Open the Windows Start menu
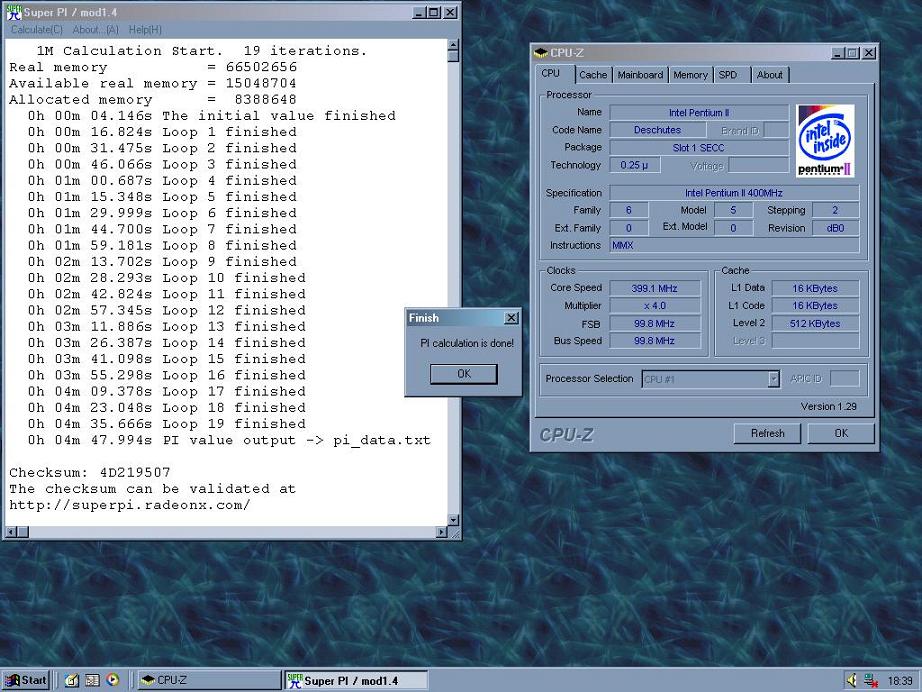This screenshot has width=922, height=692. click(x=26, y=680)
